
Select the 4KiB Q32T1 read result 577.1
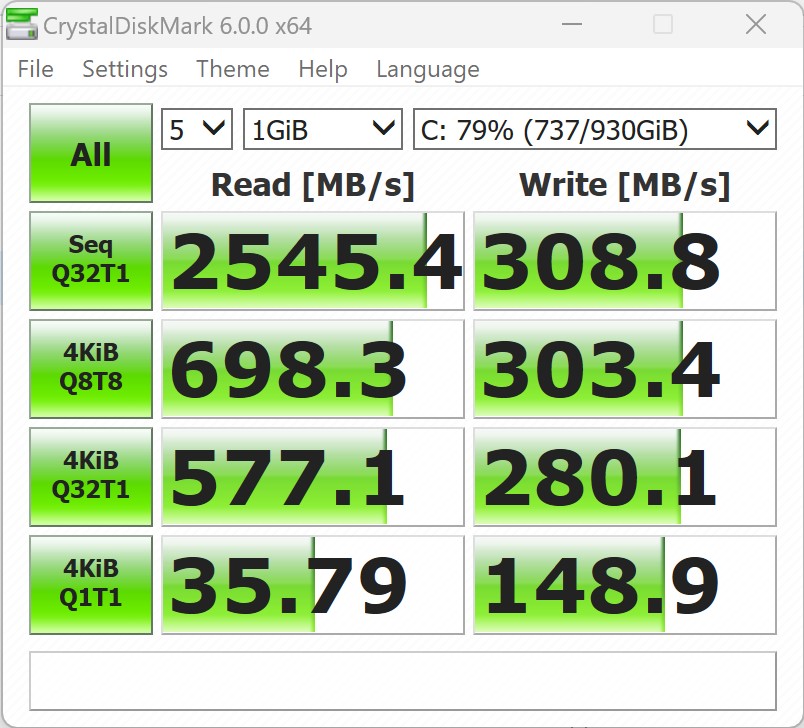(313, 477)
